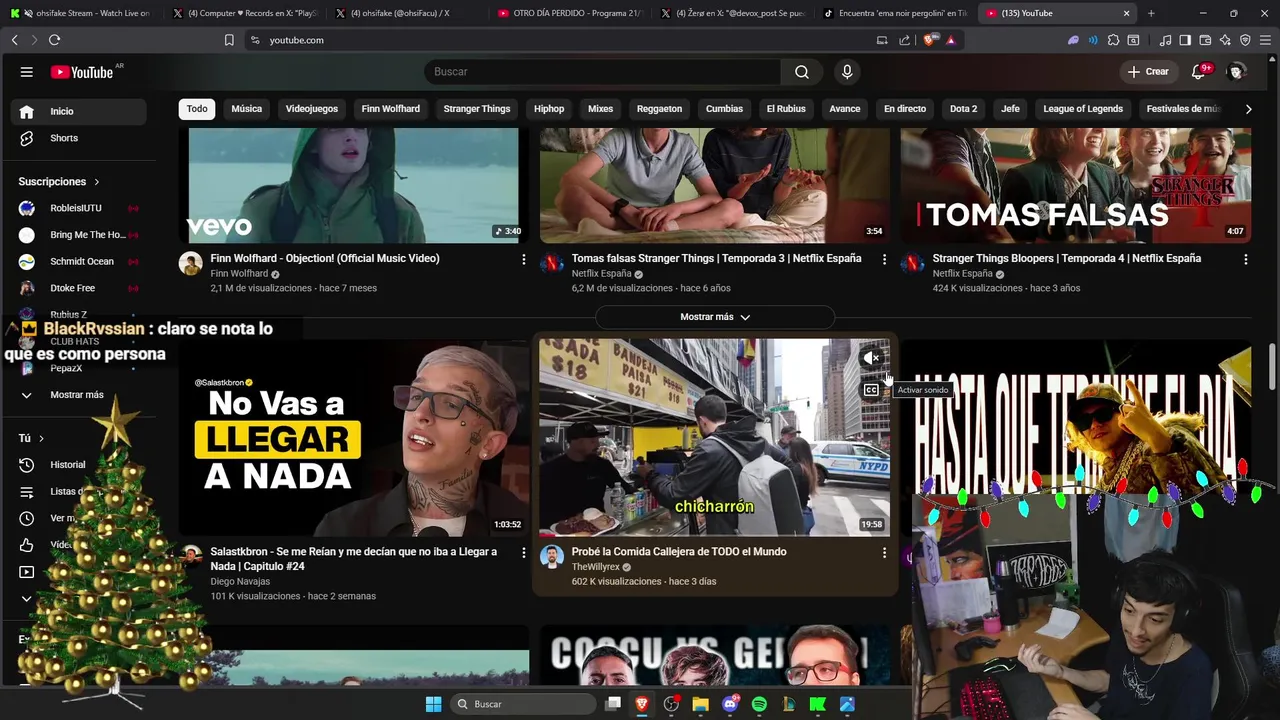This screenshot has height=720, width=1280.
Task: Open Spotify from the taskbar
Action: [759, 704]
